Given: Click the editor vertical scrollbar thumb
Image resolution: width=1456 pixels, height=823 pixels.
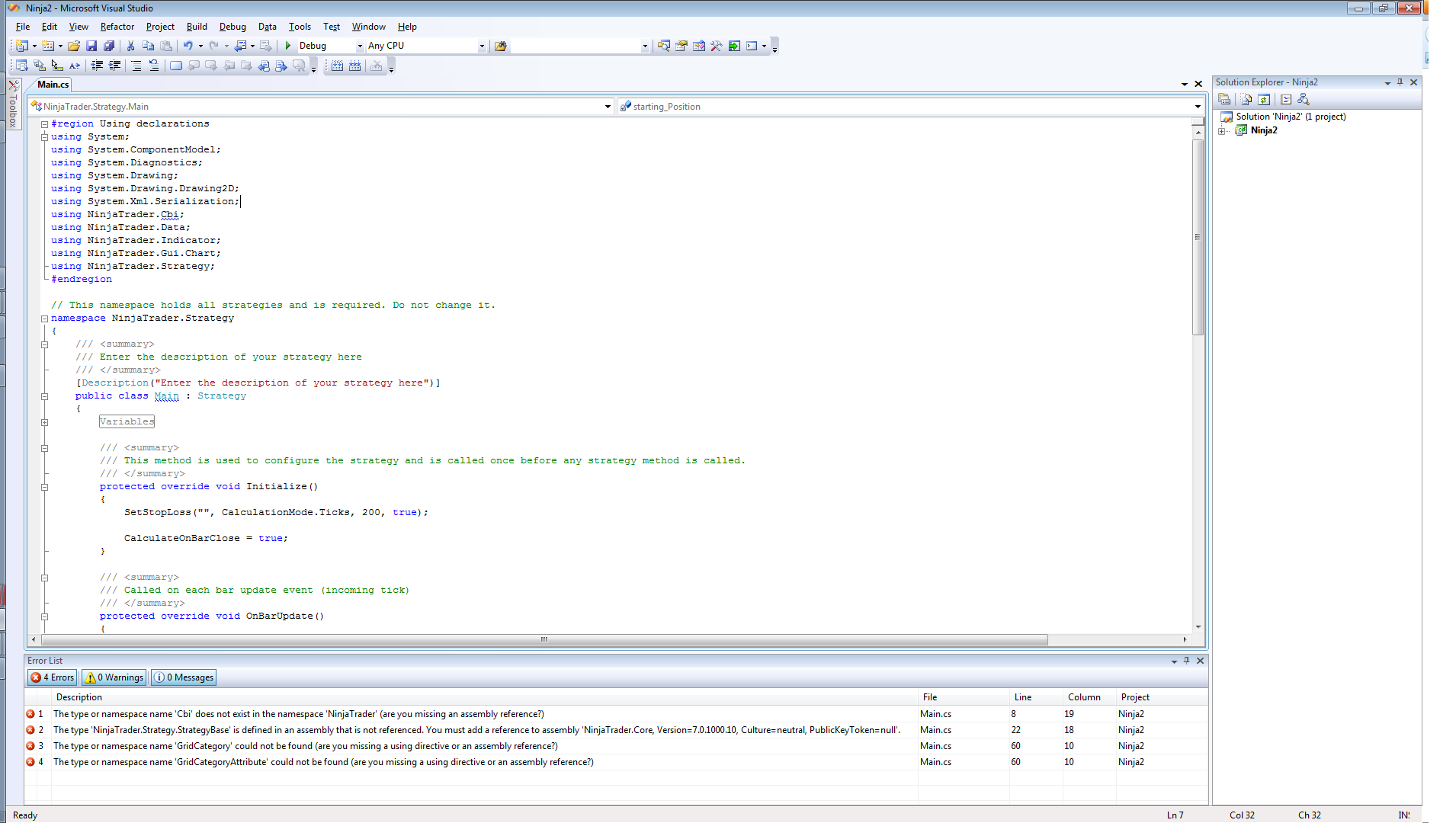Looking at the screenshot, I should coord(1198,237).
